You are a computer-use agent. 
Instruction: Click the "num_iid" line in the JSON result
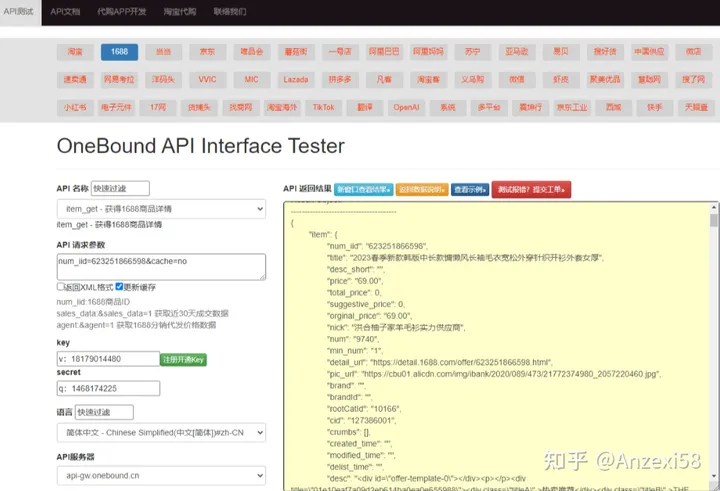pyautogui.click(x=377, y=246)
